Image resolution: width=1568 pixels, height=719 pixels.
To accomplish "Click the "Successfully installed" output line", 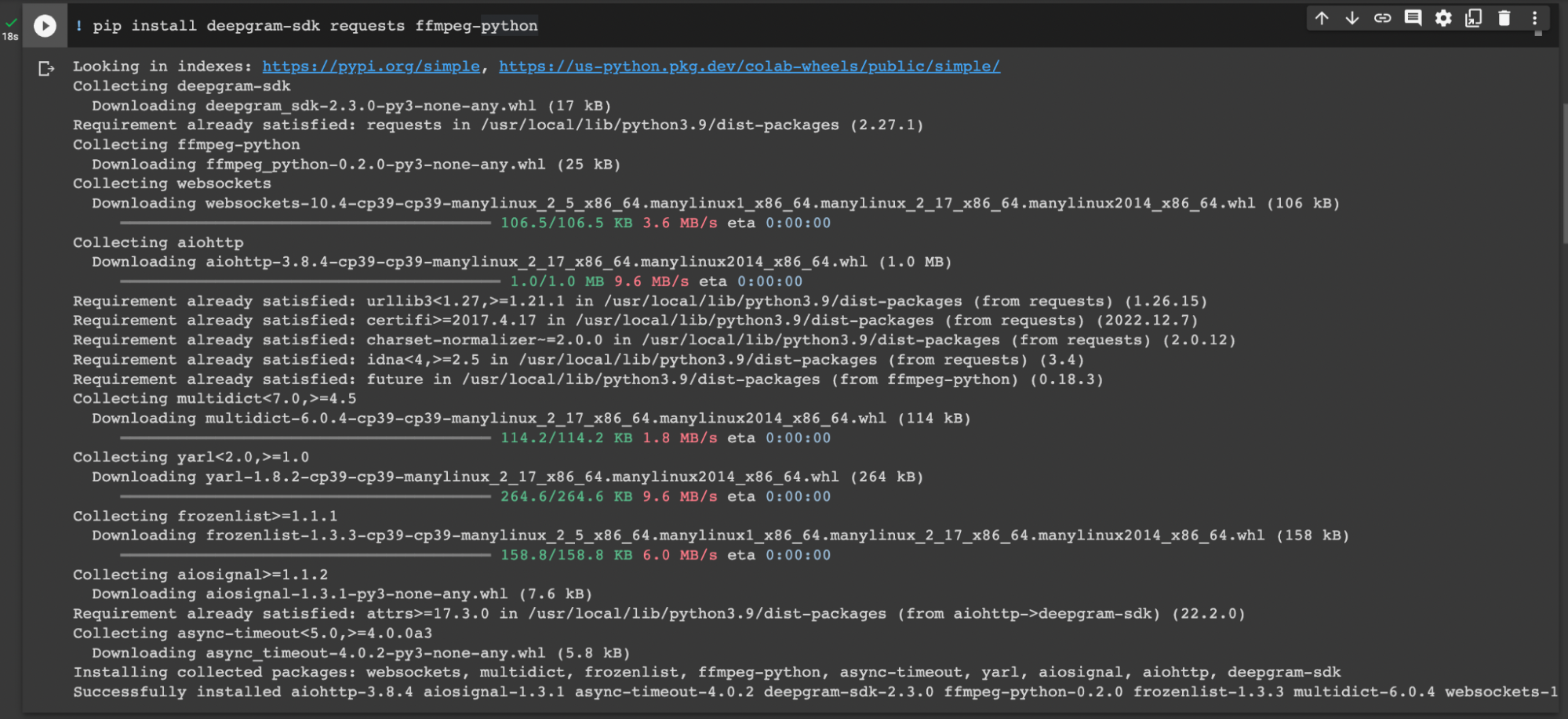I will pyautogui.click(x=815, y=692).
